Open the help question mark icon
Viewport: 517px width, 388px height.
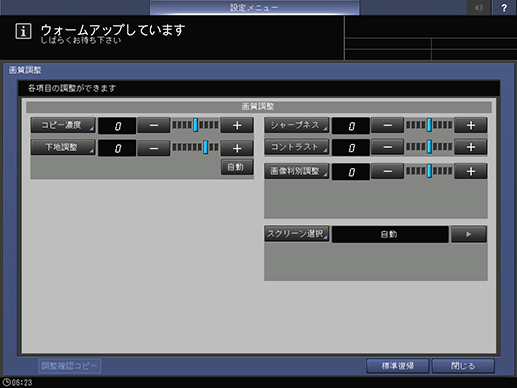[x=504, y=7]
